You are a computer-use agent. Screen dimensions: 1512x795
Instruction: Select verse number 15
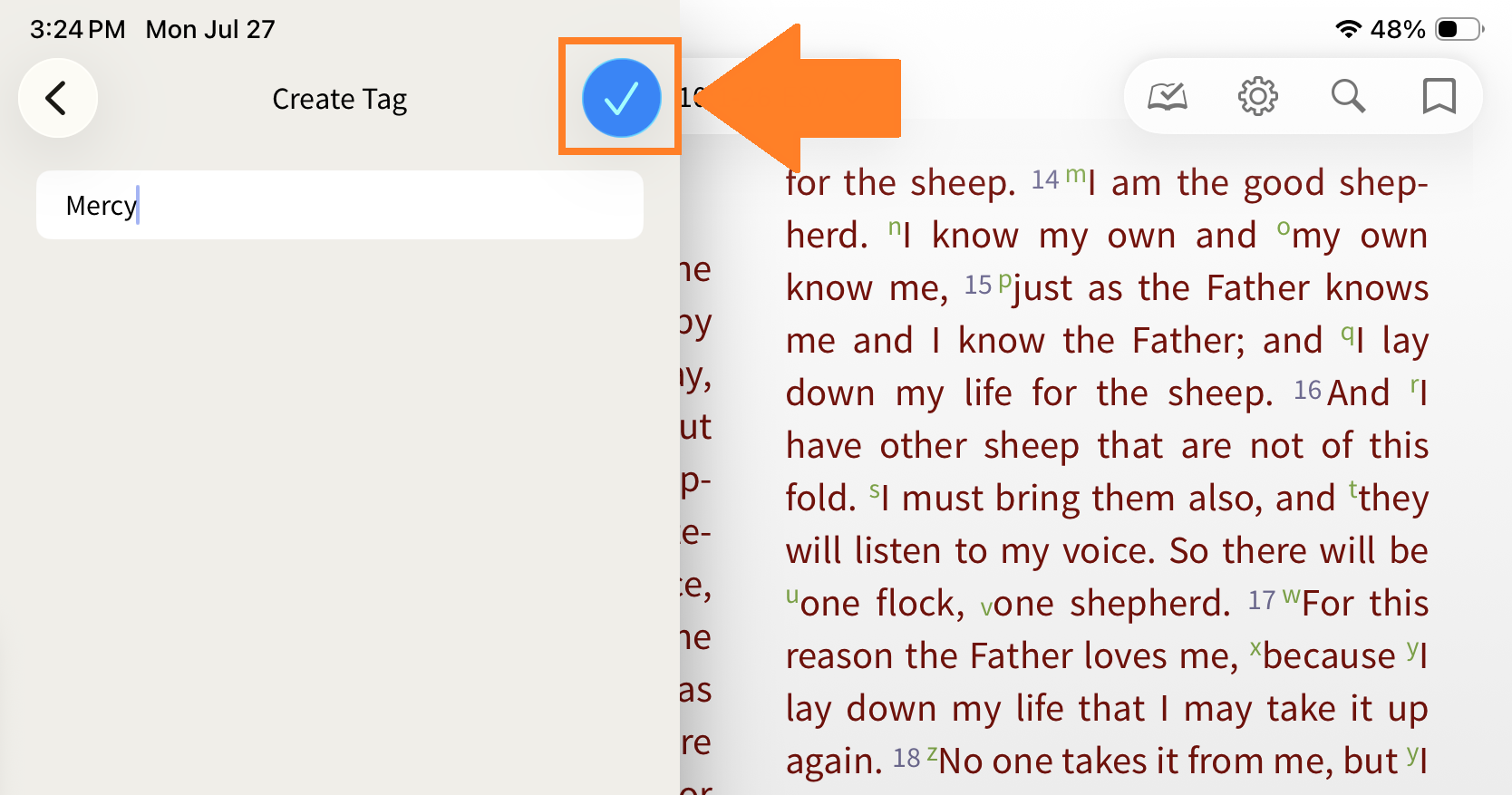[978, 286]
